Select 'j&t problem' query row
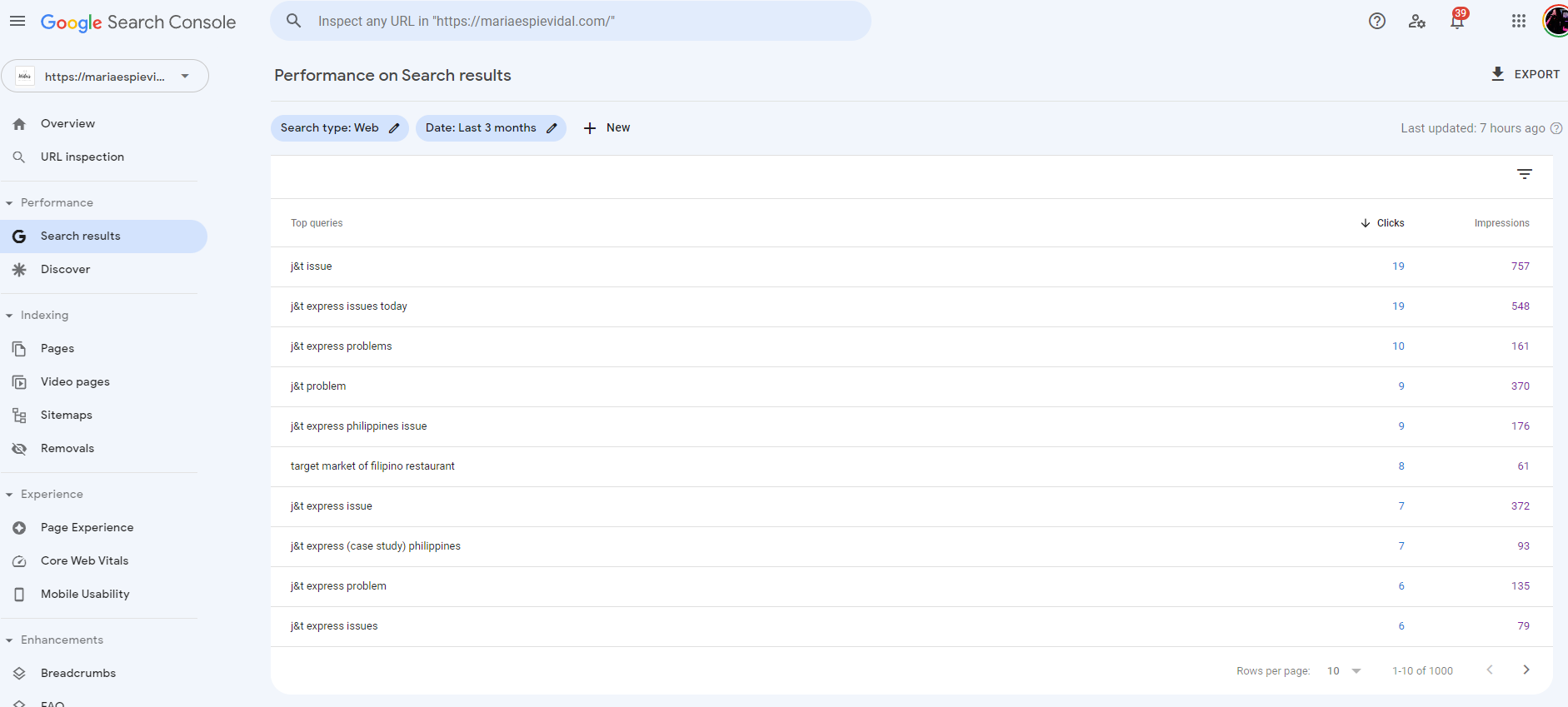Screen dimensions: 1568x707 tap(911, 386)
